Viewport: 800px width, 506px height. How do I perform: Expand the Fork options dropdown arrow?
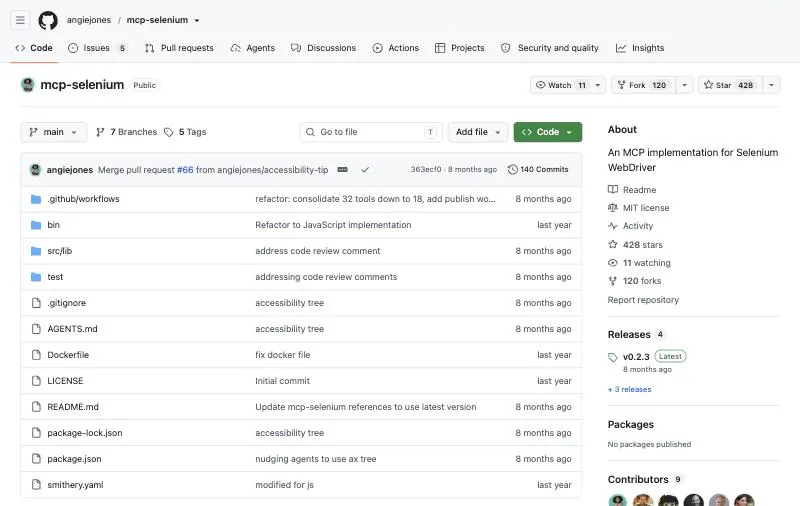685,85
